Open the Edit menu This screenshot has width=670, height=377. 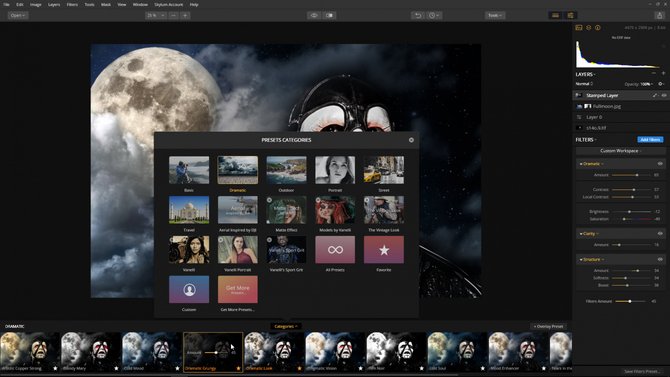tap(20, 4)
